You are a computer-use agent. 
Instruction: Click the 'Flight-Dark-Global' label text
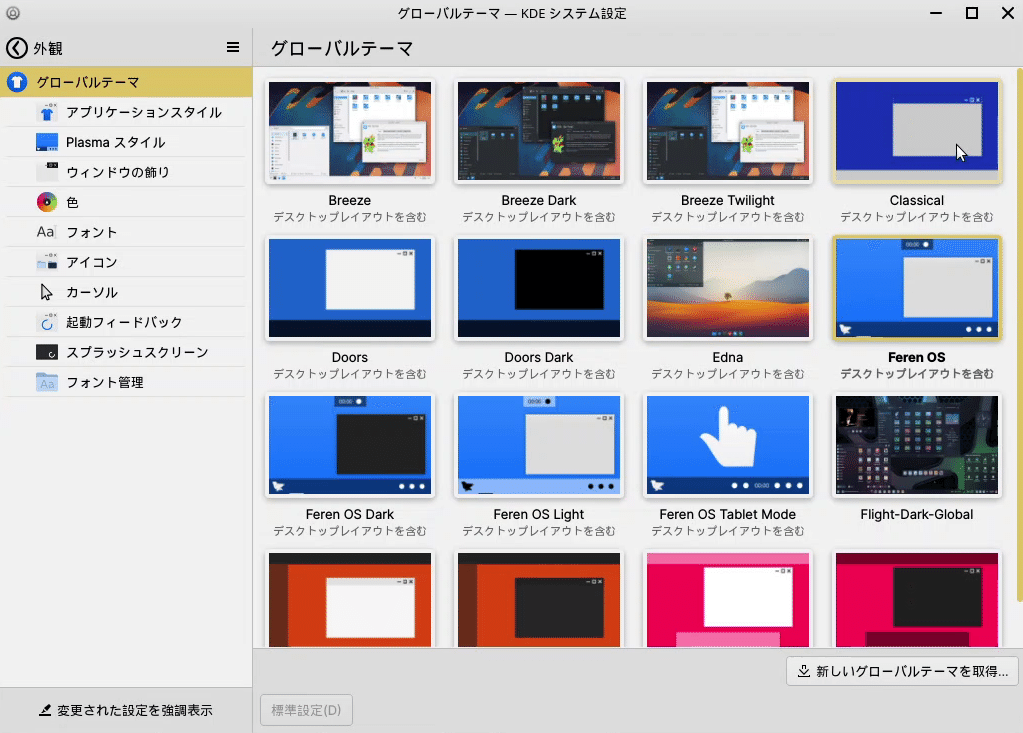(917, 515)
